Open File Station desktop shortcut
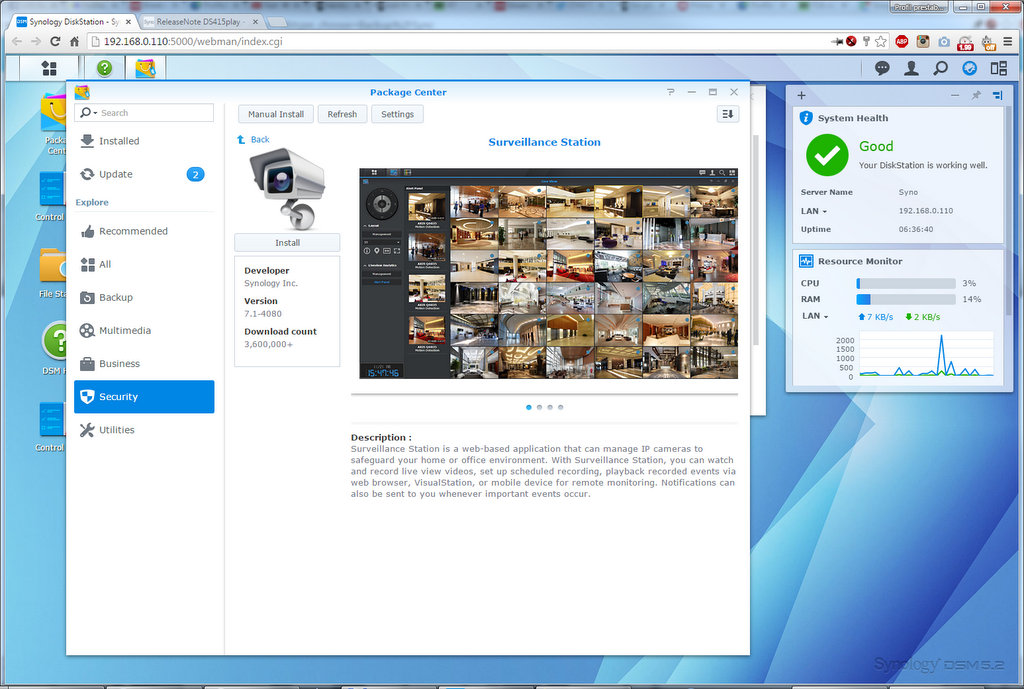 pyautogui.click(x=53, y=273)
